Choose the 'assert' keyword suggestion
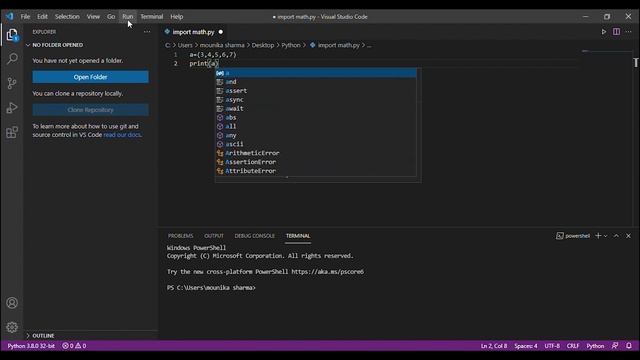This screenshot has height=360, width=640. pos(316,91)
